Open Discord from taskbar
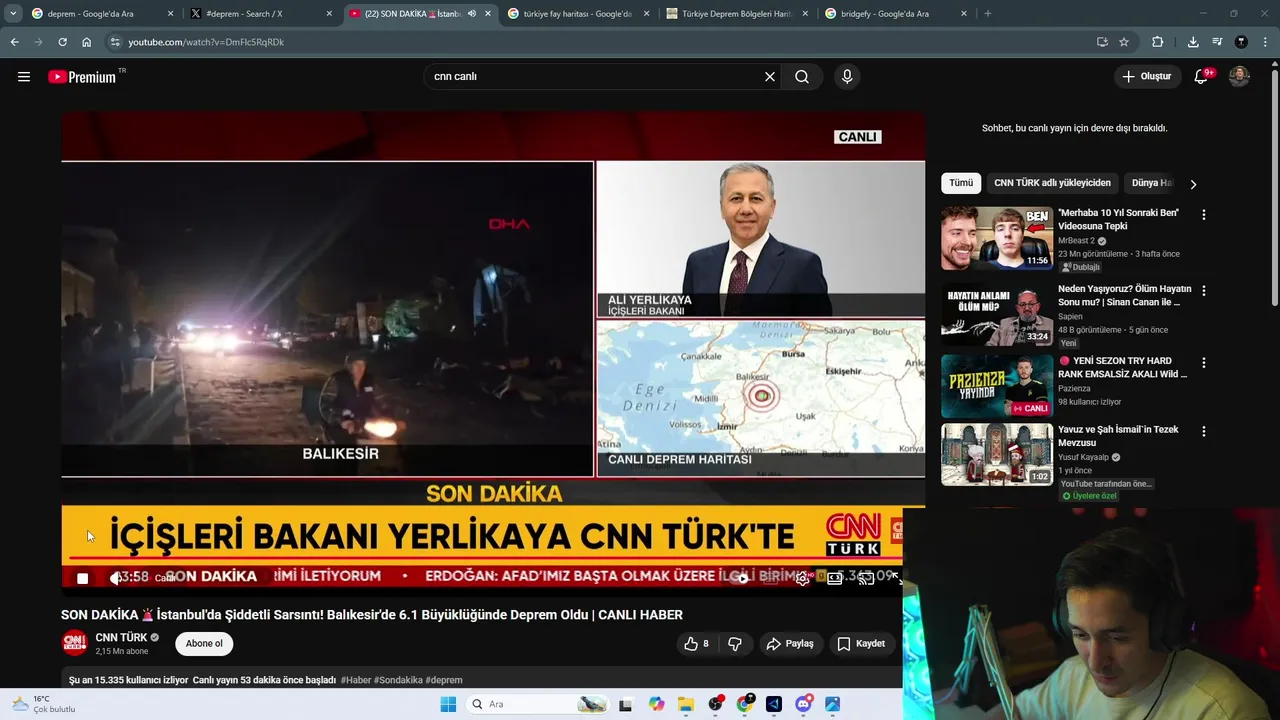 (803, 704)
